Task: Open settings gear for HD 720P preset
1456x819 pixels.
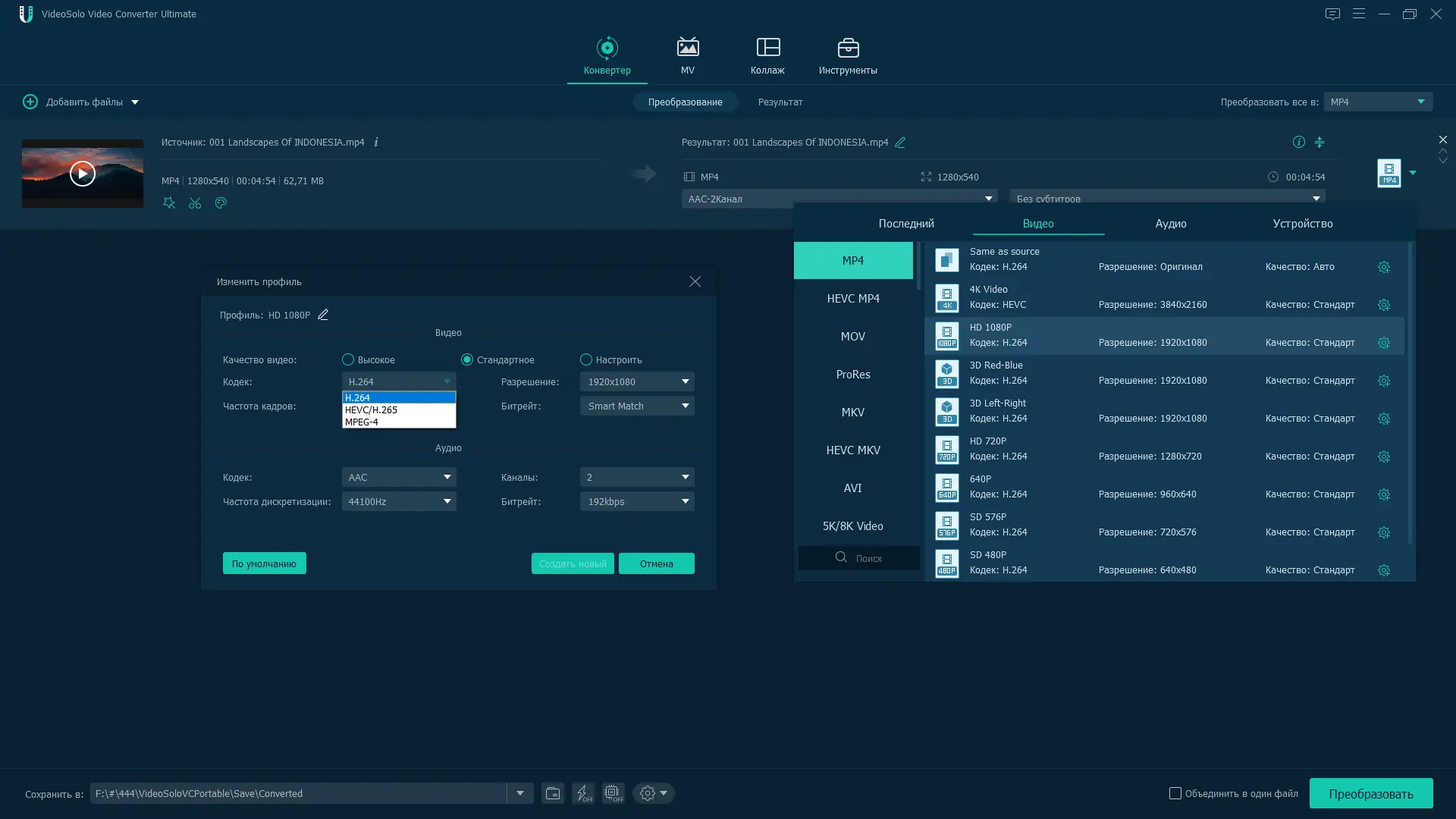Action: [x=1383, y=457]
